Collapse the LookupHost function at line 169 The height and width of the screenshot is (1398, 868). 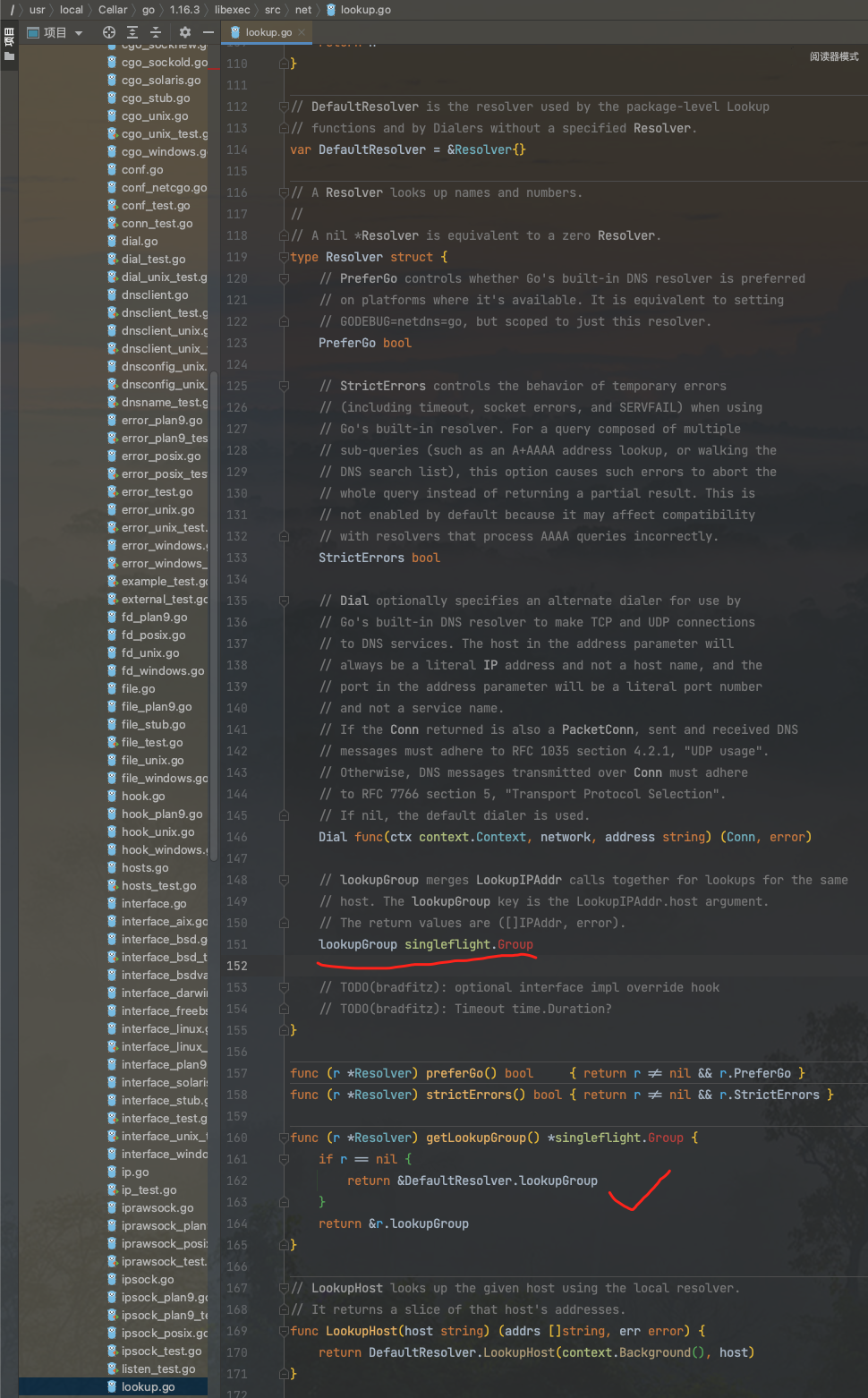point(284,1331)
